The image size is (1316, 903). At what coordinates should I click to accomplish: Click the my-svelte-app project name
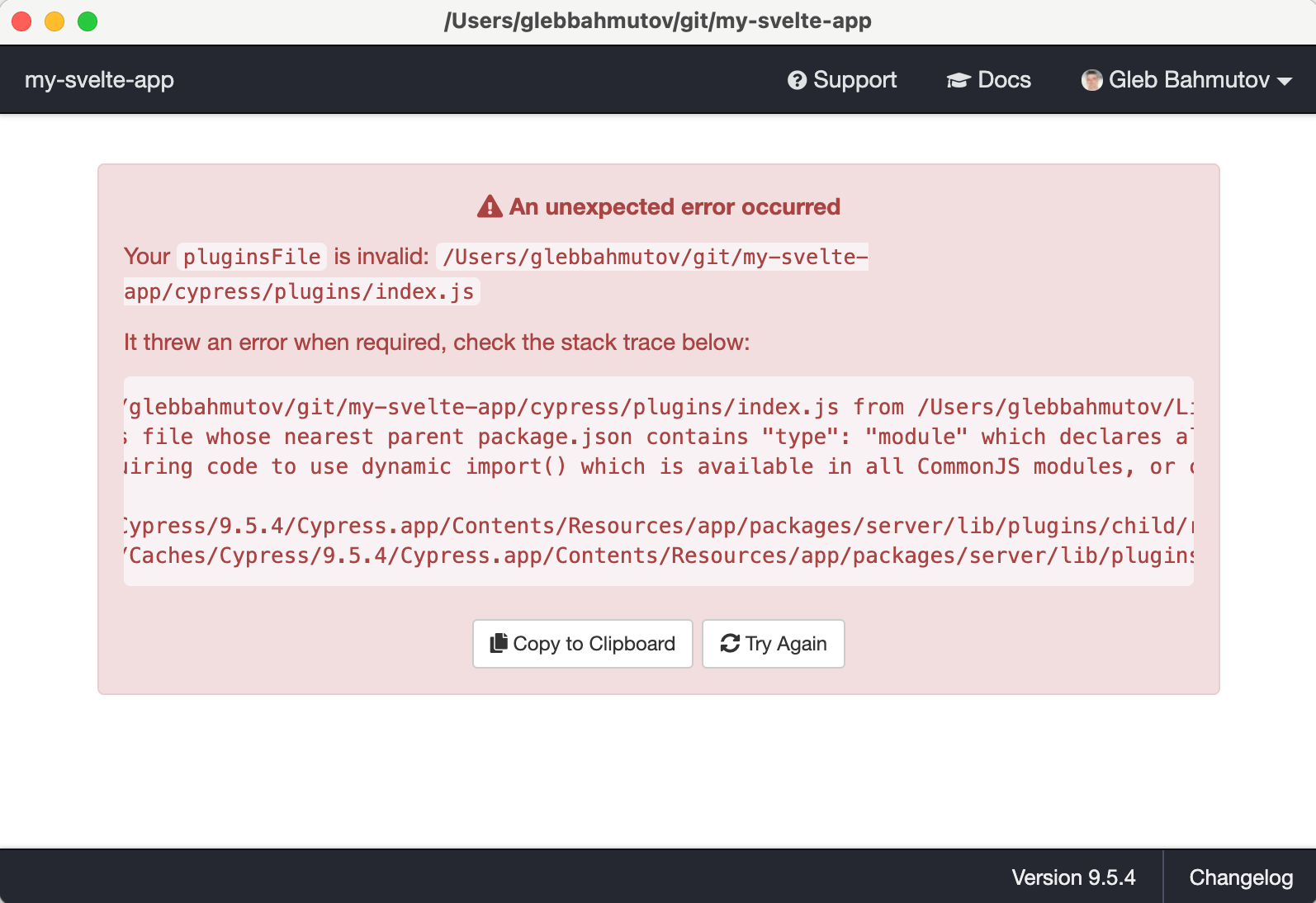99,80
